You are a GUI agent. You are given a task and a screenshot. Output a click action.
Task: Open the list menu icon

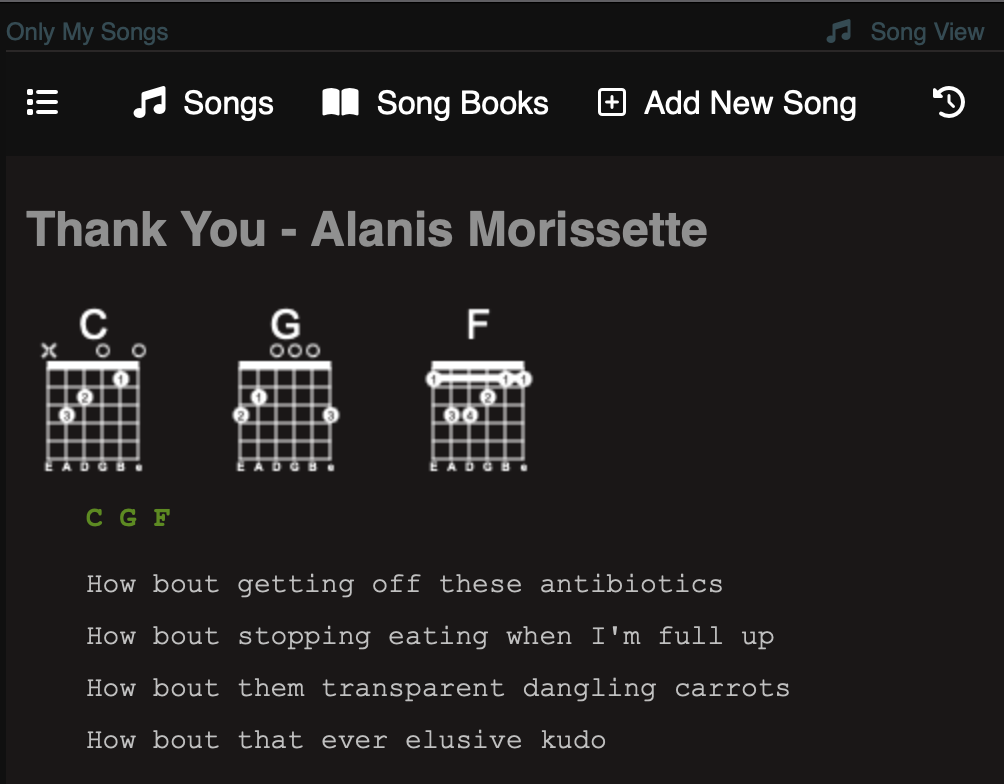(x=43, y=103)
